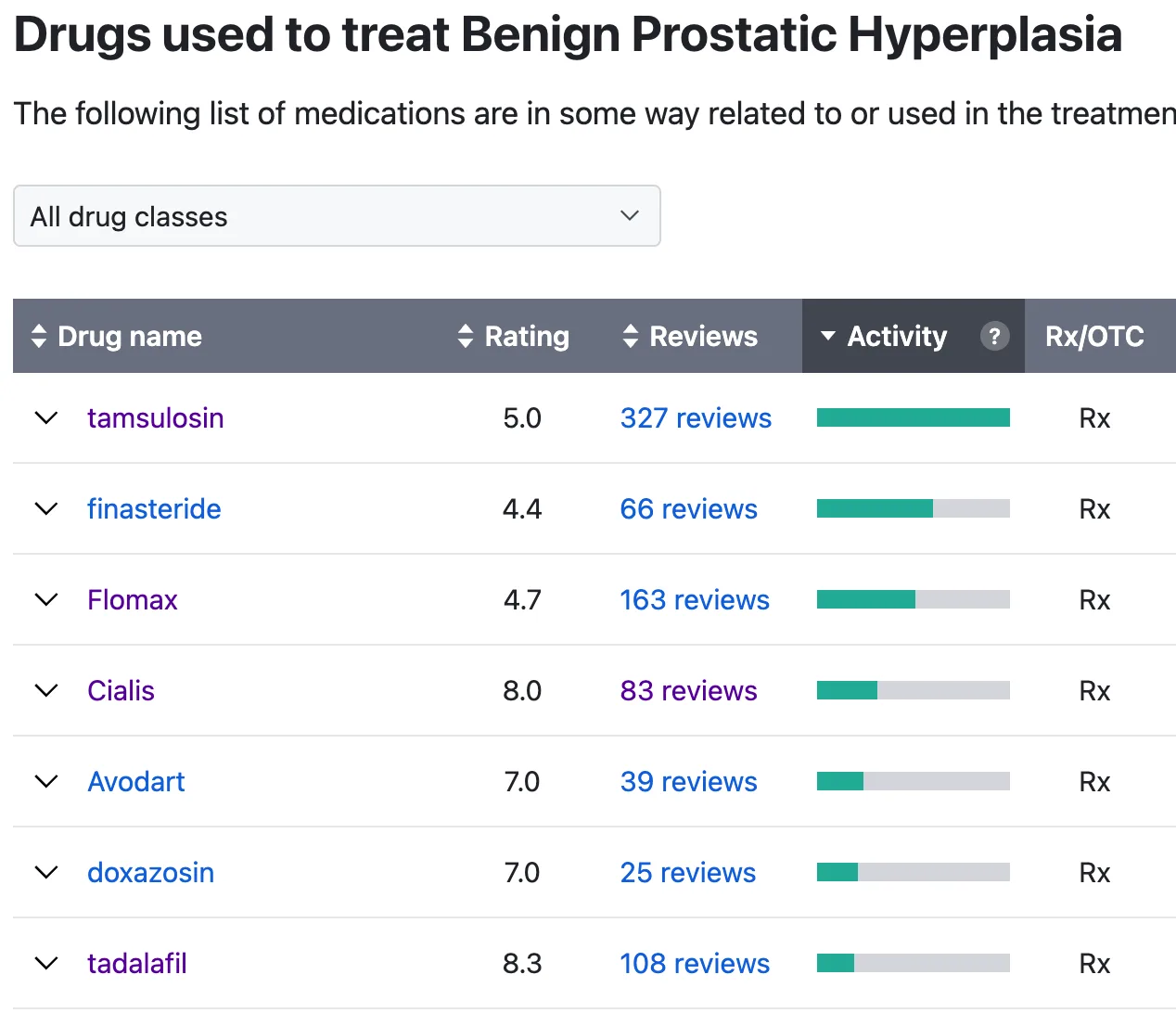The height and width of the screenshot is (1013, 1176).
Task: Open the finasteride drug link
Action: (x=154, y=509)
